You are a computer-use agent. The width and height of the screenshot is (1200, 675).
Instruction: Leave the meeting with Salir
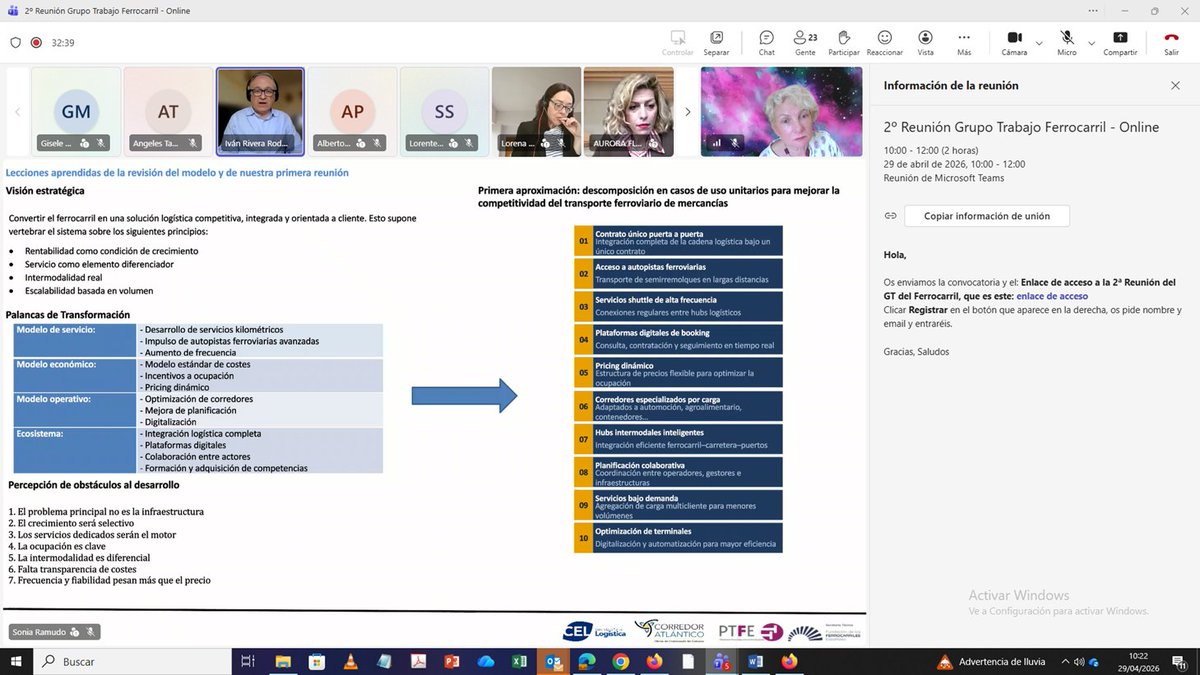click(x=1171, y=42)
